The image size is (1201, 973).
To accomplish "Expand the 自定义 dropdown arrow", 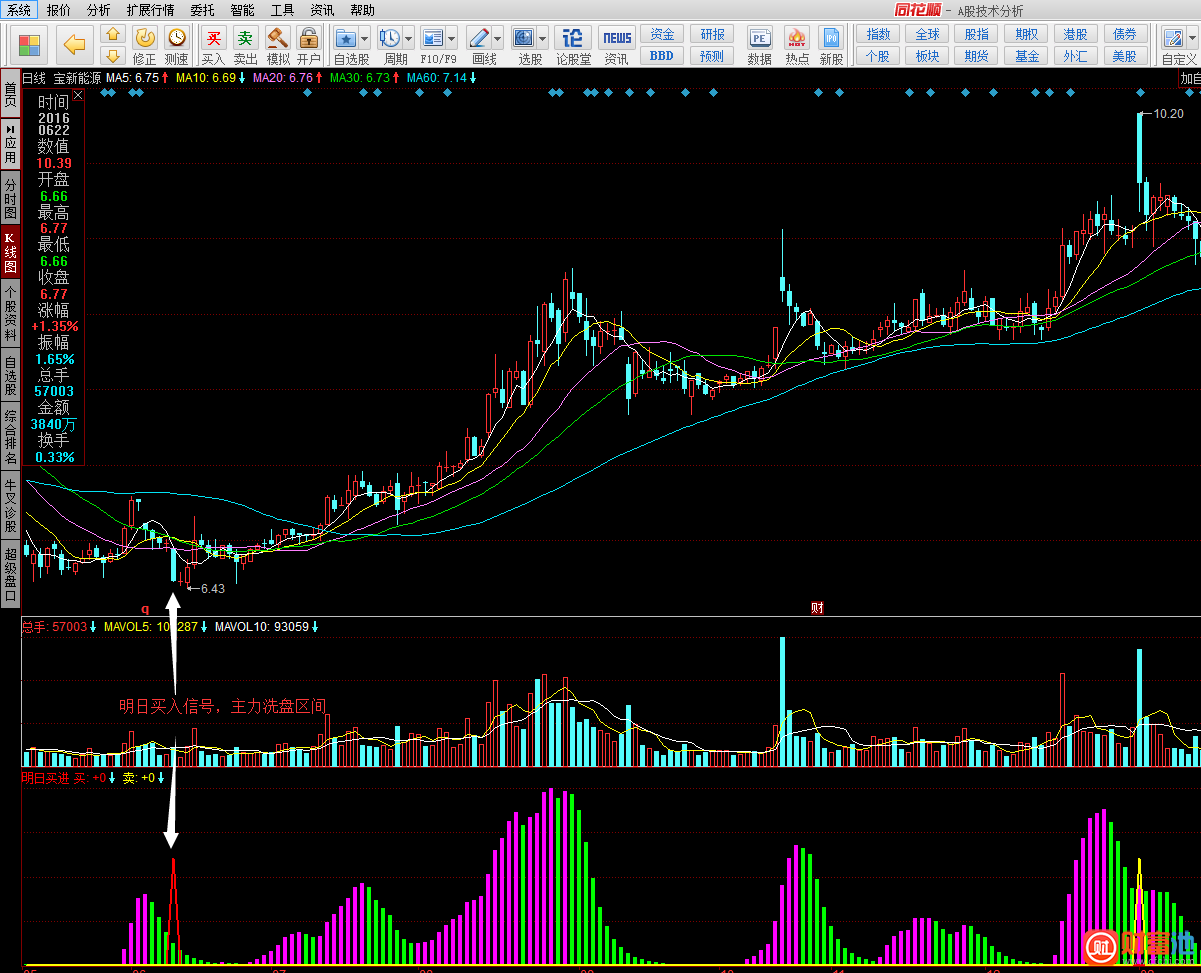I will [x=1192, y=39].
